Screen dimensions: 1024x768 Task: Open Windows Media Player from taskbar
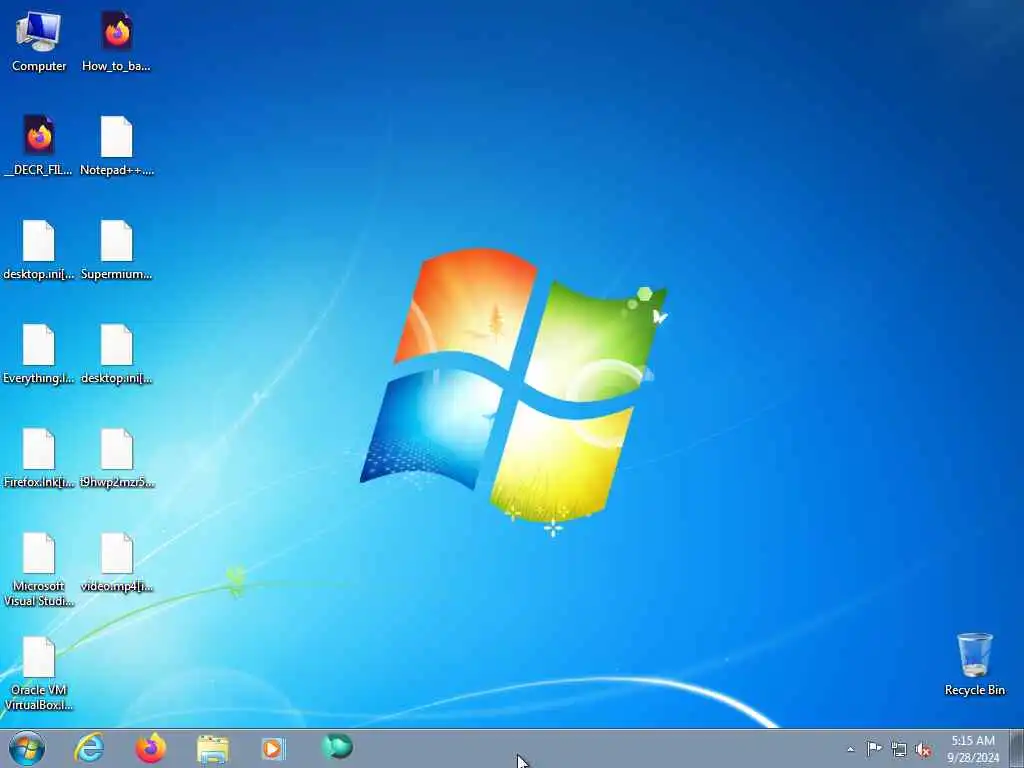pyautogui.click(x=273, y=748)
